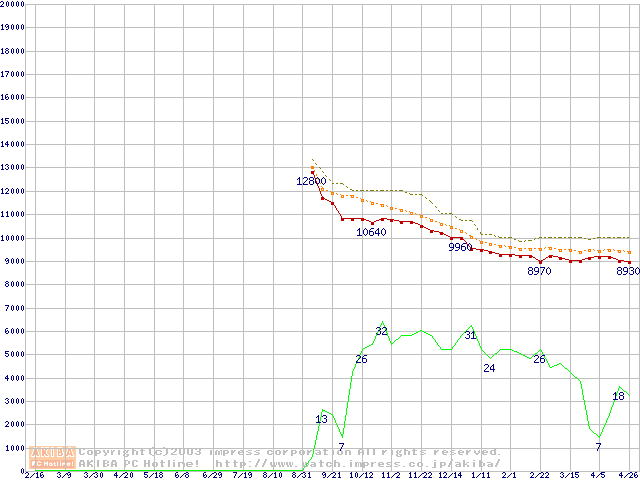Select the 11/2 date on x-axis

coord(390,475)
